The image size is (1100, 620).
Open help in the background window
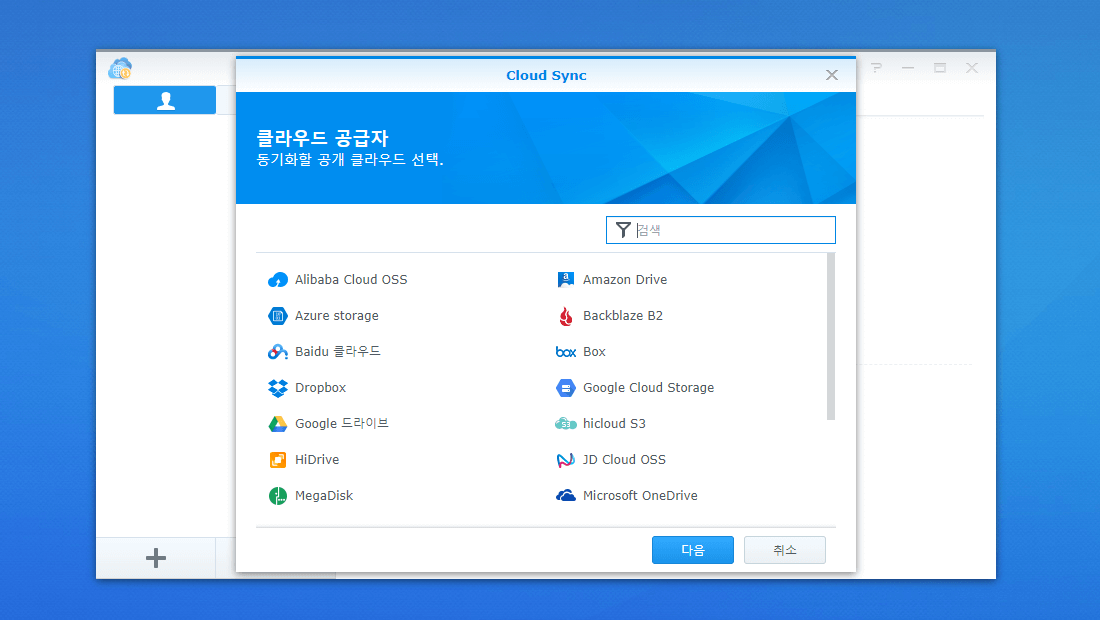click(x=876, y=68)
